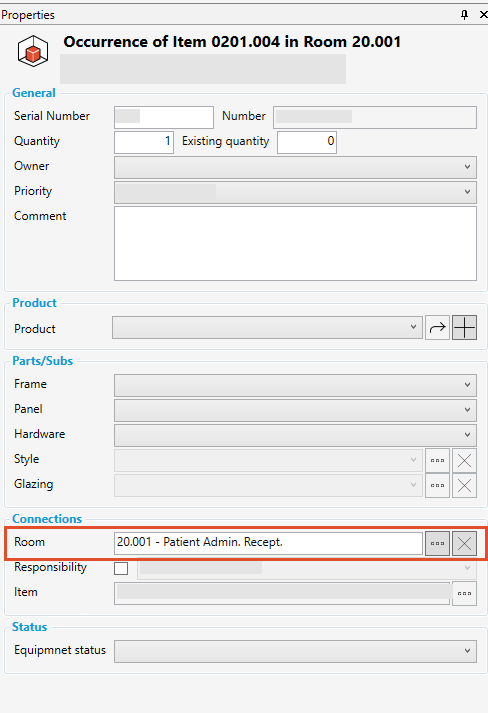
Task: Open Glazing browse ellipsis button
Action: tap(437, 486)
